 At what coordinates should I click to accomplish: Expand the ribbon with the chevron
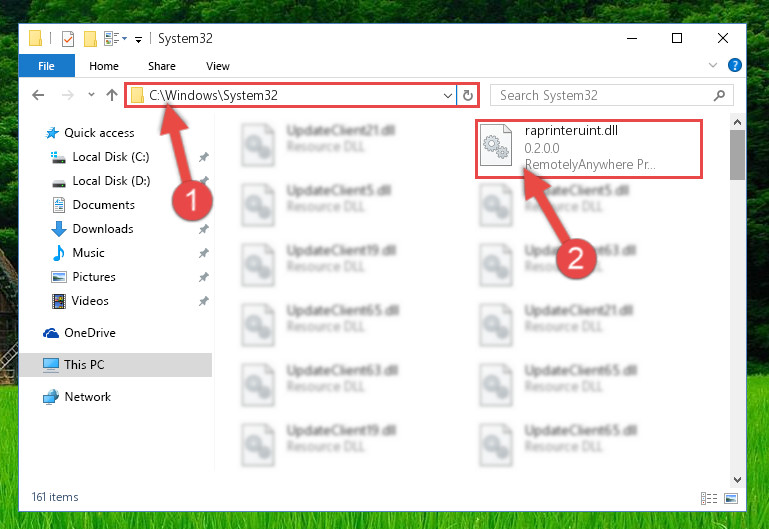pyautogui.click(x=713, y=65)
